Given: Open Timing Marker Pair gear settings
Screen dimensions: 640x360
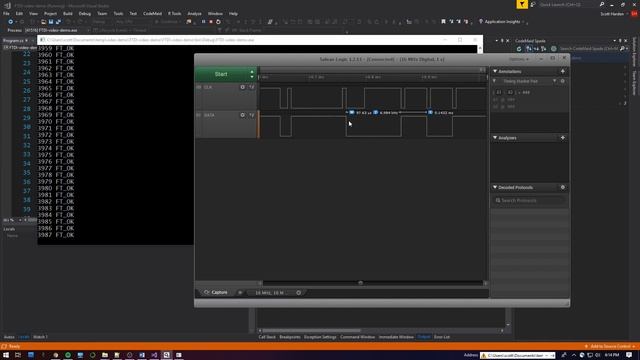Looking at the screenshot, I should [x=562, y=81].
